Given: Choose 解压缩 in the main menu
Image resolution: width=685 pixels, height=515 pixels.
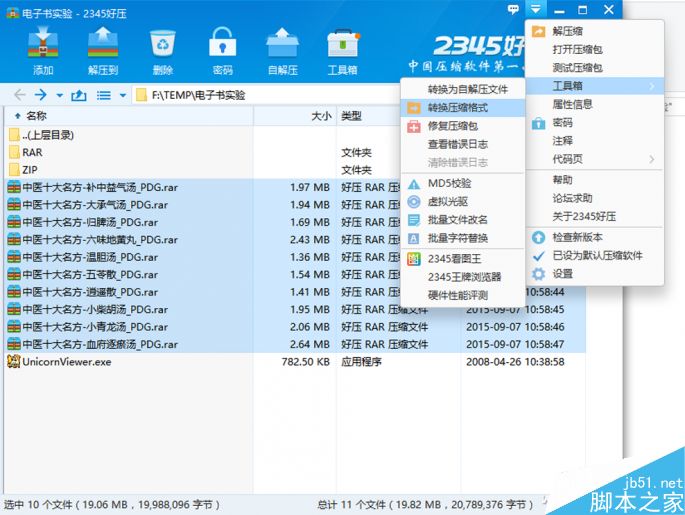Looking at the screenshot, I should click(x=595, y=31).
